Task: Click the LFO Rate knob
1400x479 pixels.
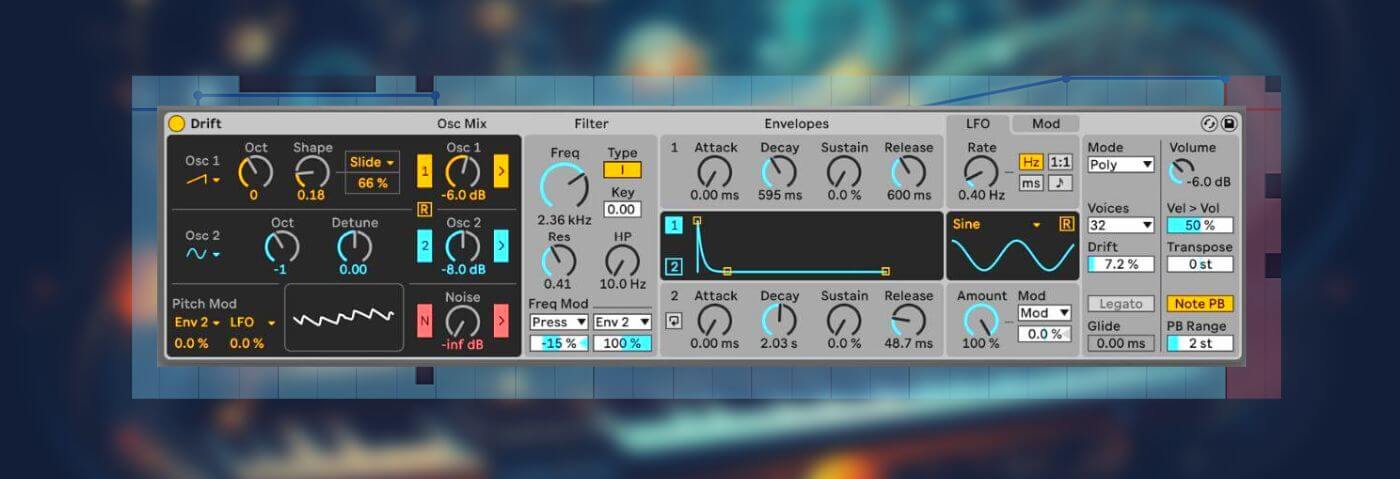Action: (980, 172)
